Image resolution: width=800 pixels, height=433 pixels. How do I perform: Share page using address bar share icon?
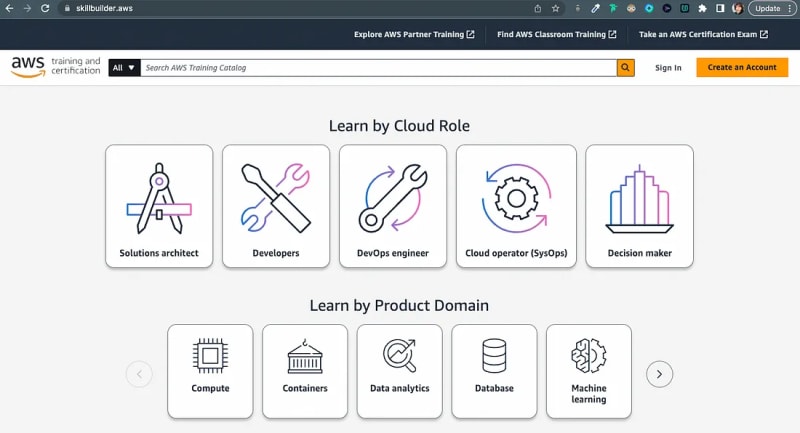(x=538, y=8)
